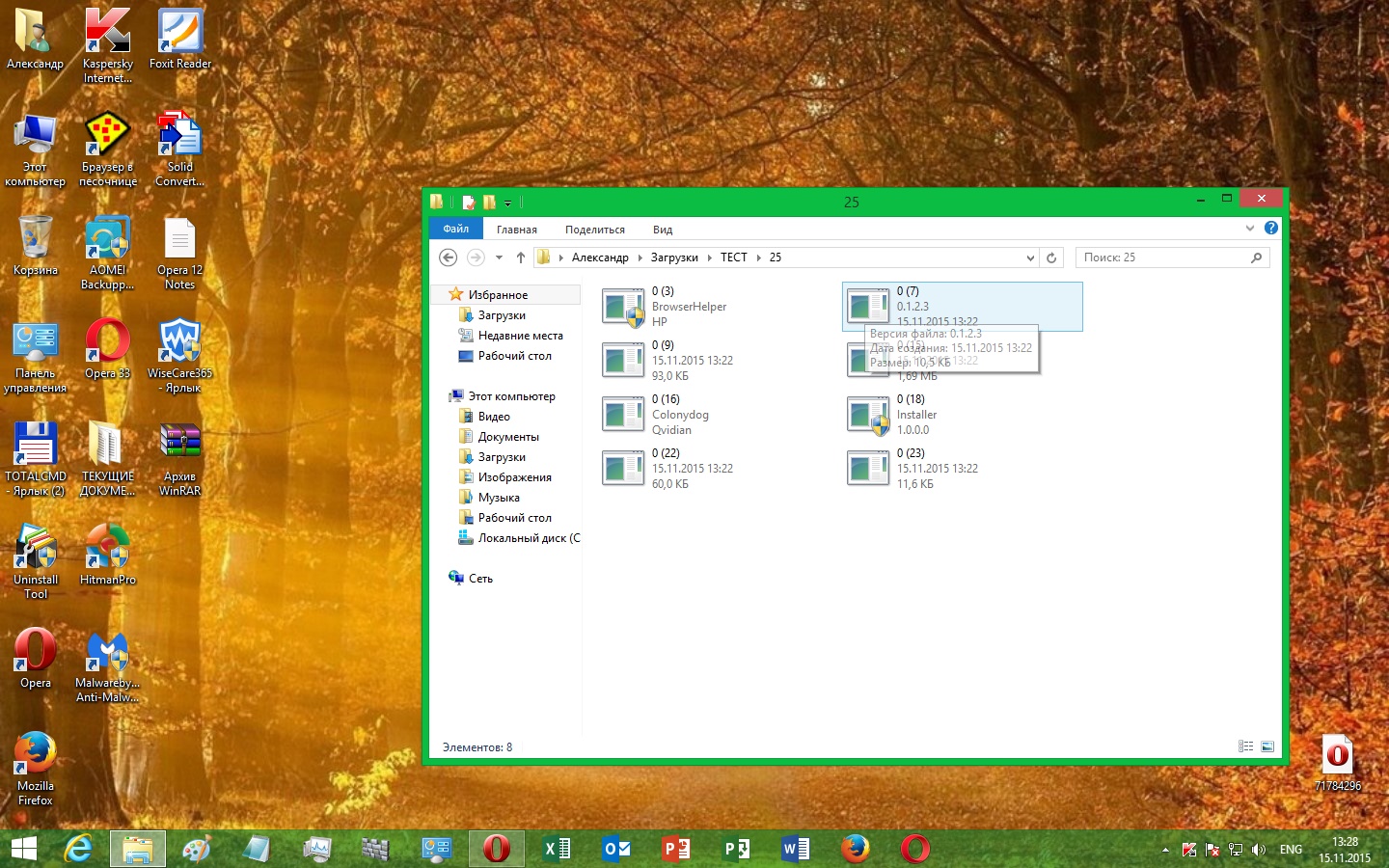Expand the ribbon using the chevron arrow
Viewport: 1389px width, 868px height.
[1250, 229]
